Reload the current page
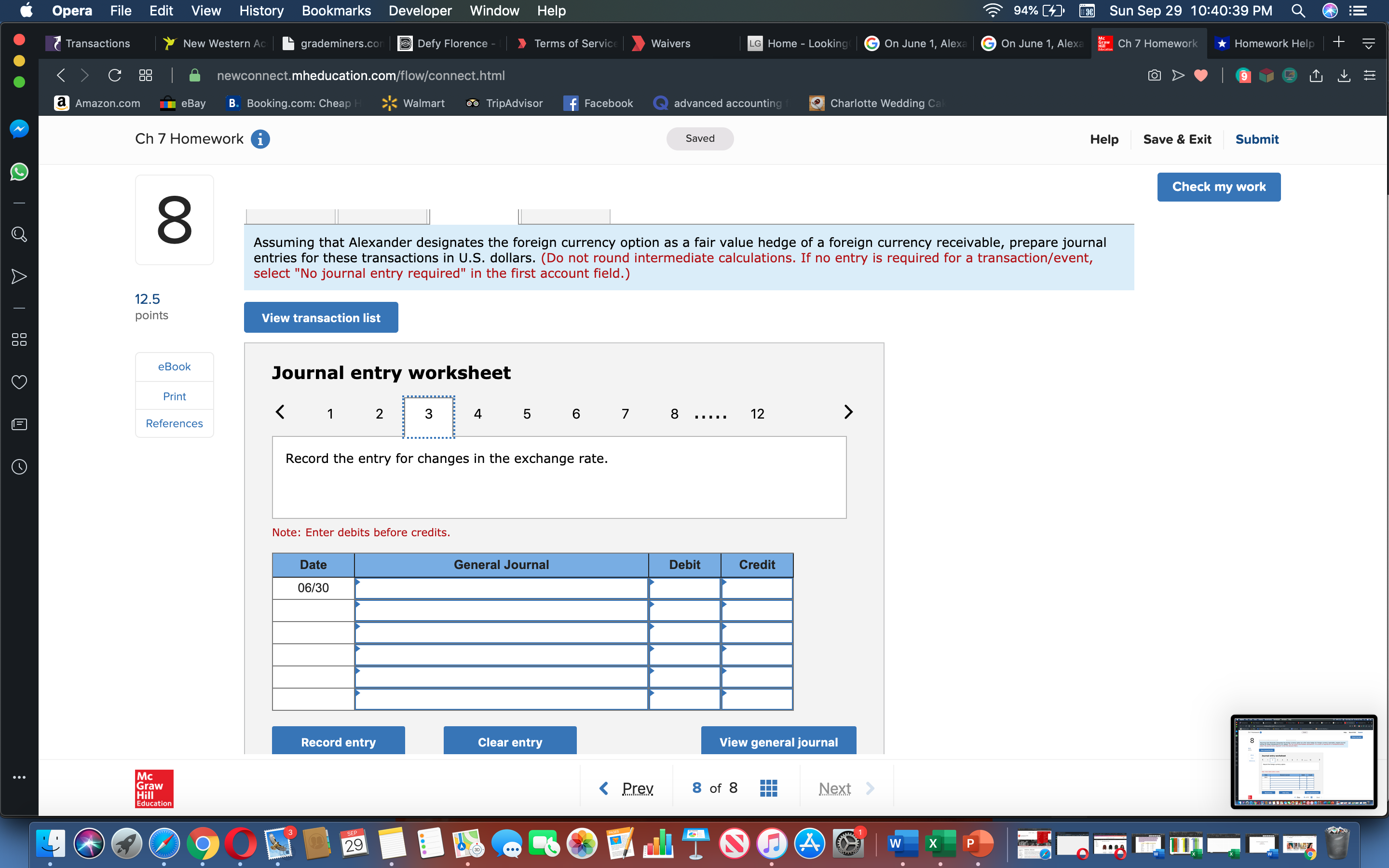The image size is (1389, 868). [x=115, y=75]
